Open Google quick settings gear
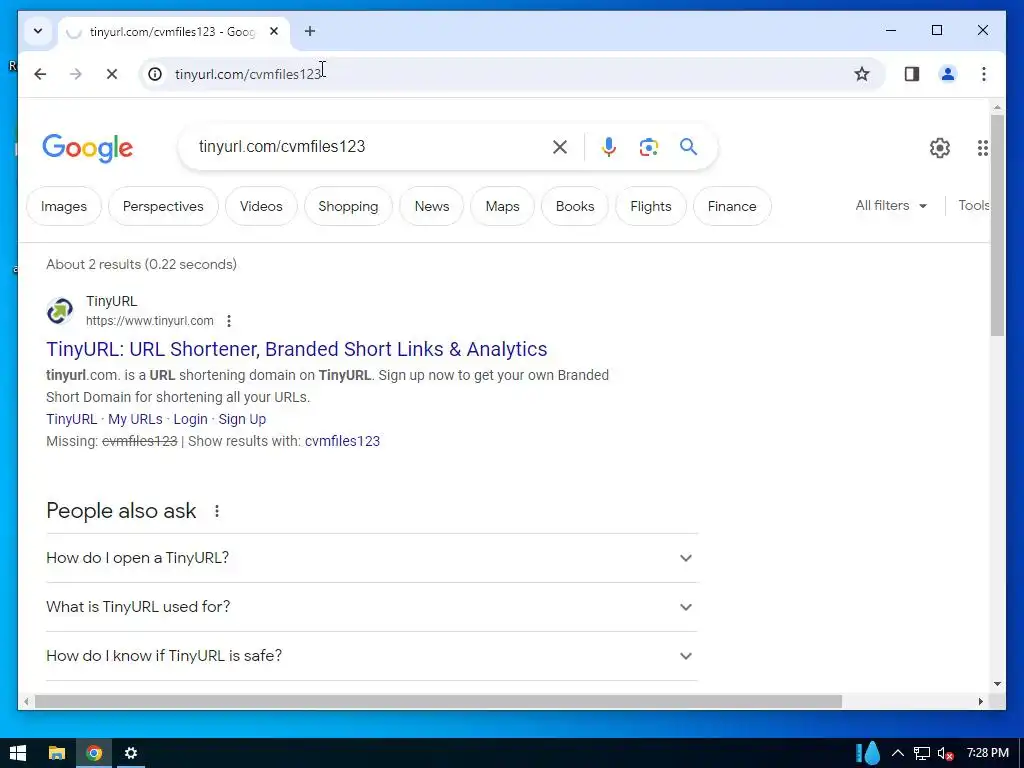 (940, 148)
